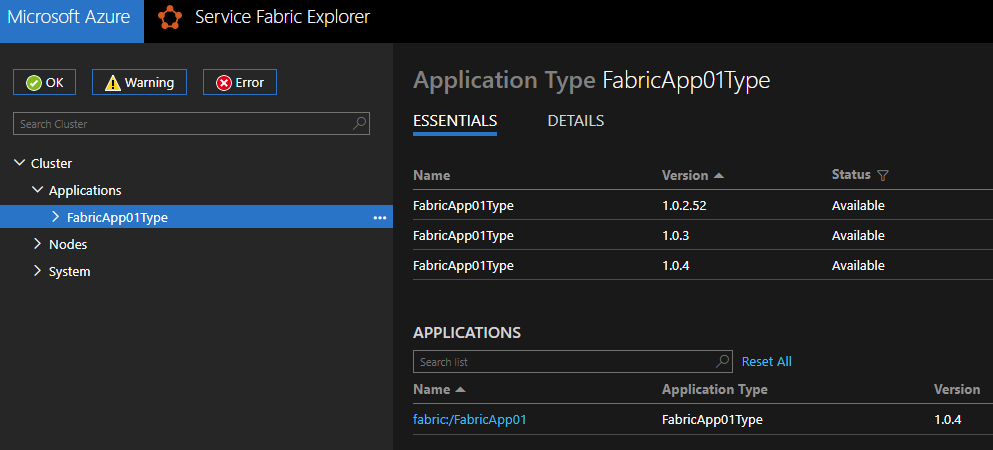This screenshot has width=993, height=450.
Task: Open the fabric:/FabricApp01 application link
Action: (469, 420)
